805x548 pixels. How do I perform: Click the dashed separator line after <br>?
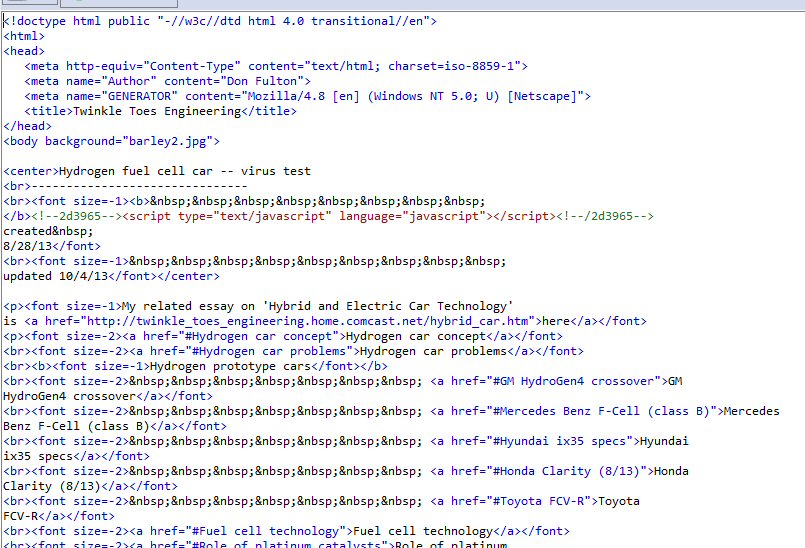click(x=139, y=186)
